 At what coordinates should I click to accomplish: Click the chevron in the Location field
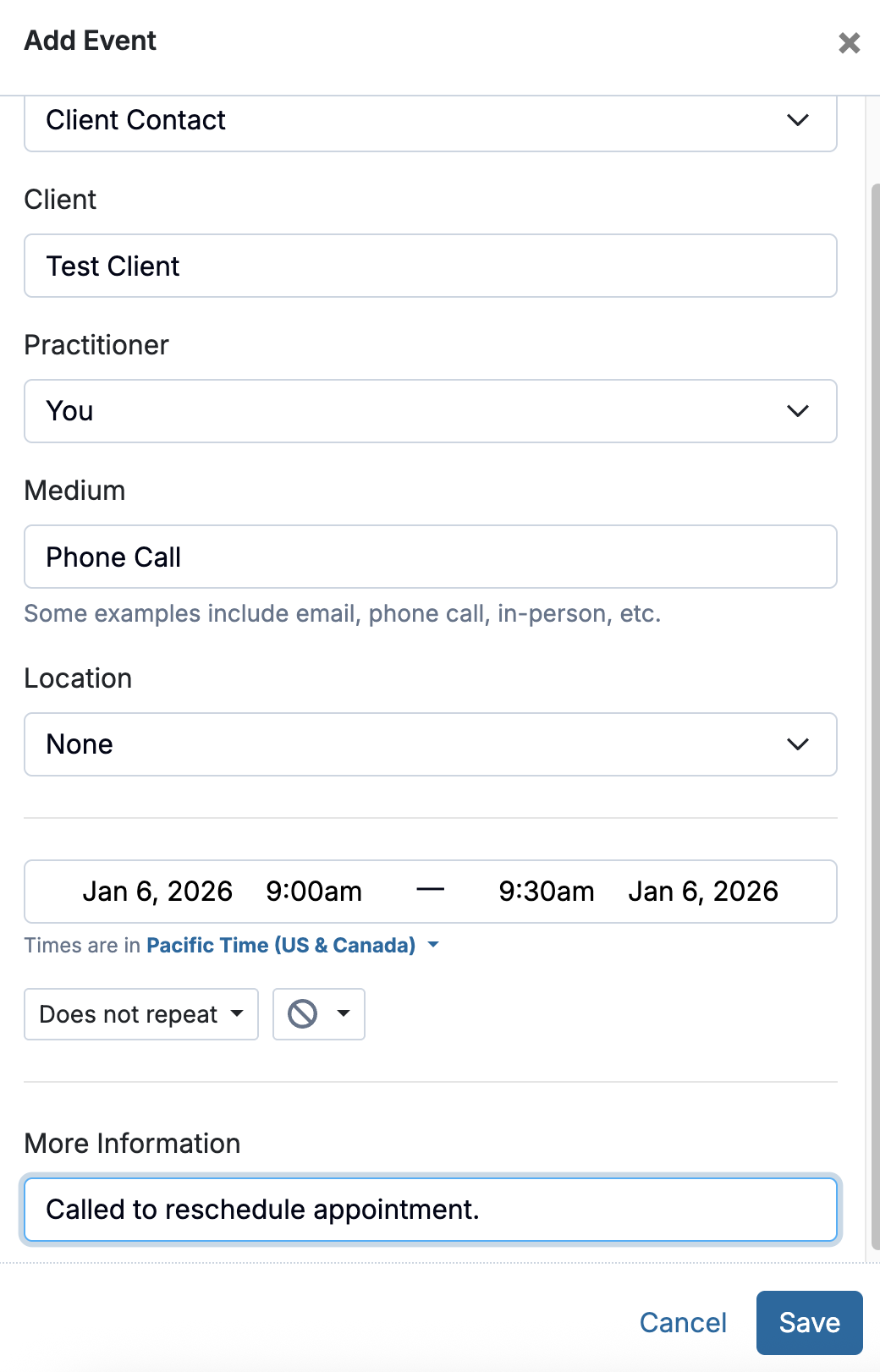tap(798, 744)
